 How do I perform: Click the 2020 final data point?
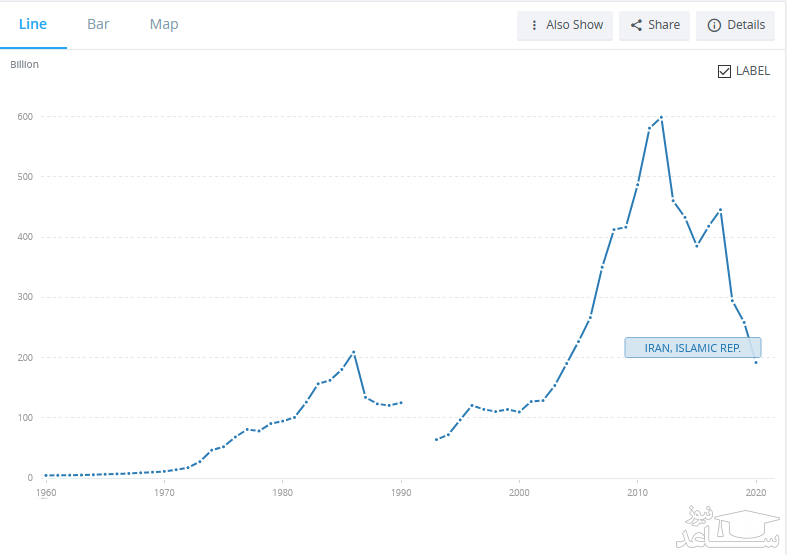756,363
